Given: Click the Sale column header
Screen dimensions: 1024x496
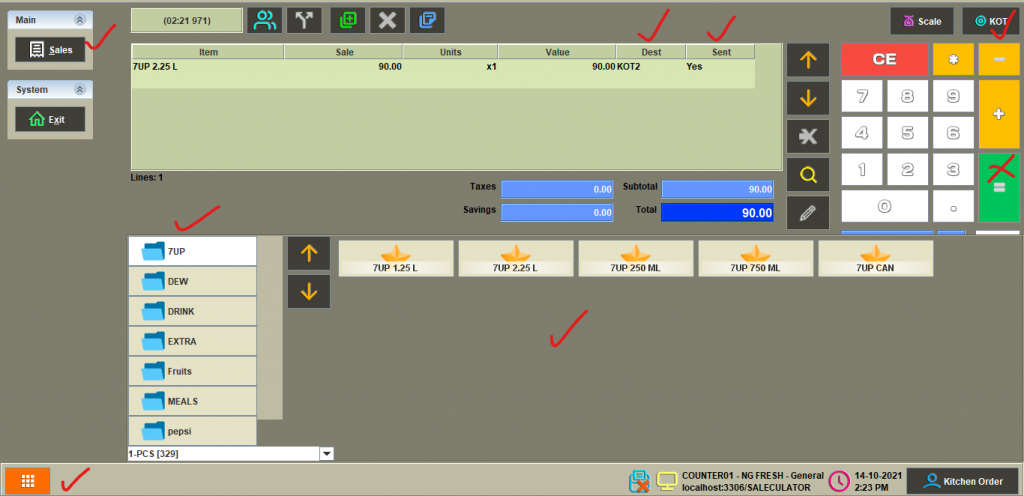Looking at the screenshot, I should click(344, 52).
